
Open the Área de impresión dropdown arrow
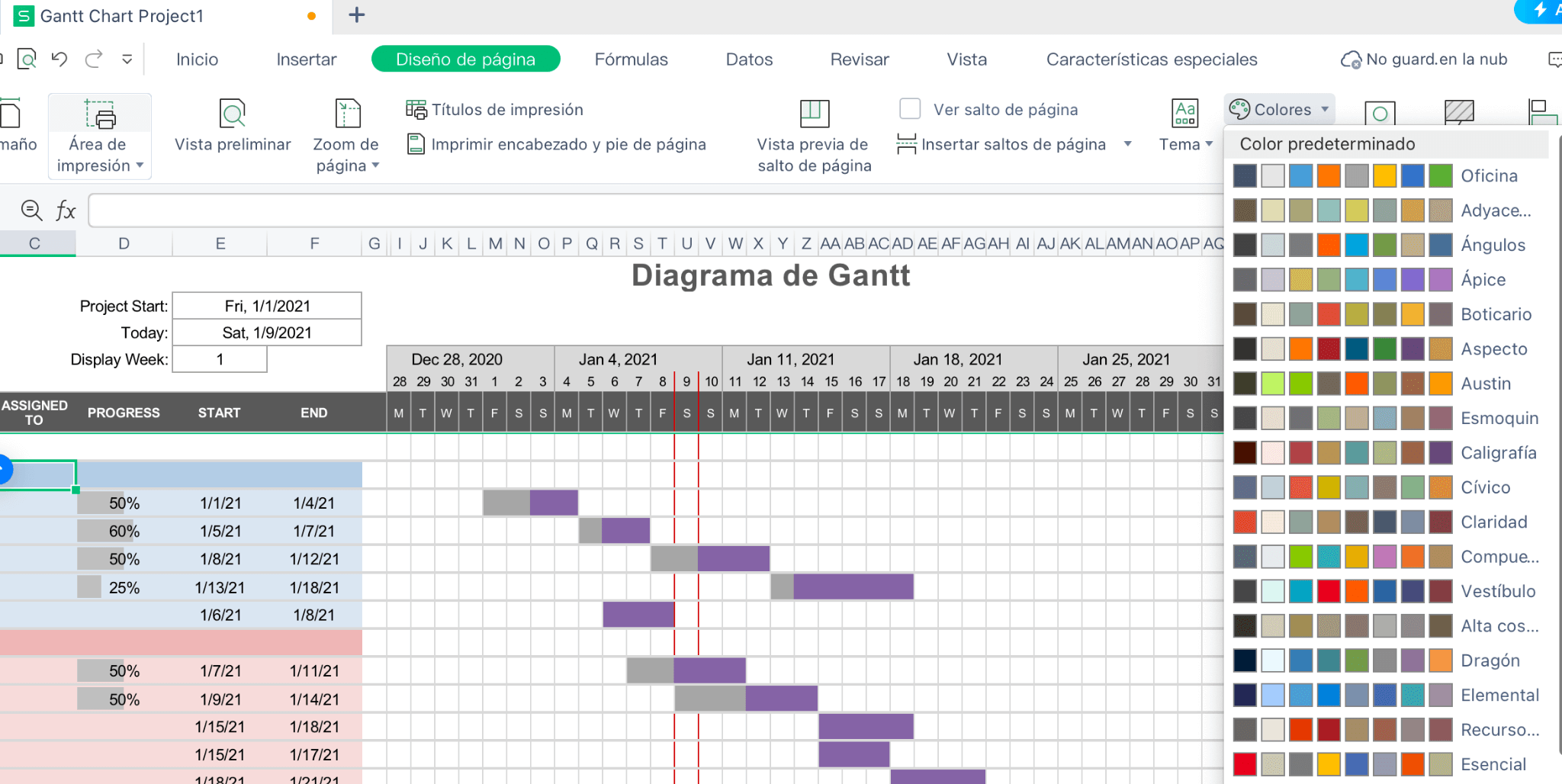[140, 165]
